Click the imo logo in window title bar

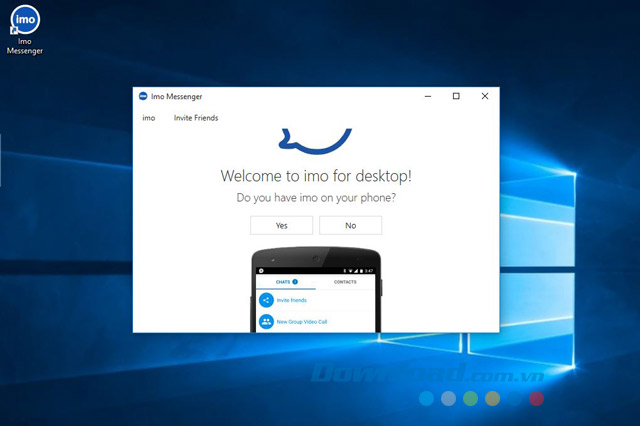pos(143,96)
